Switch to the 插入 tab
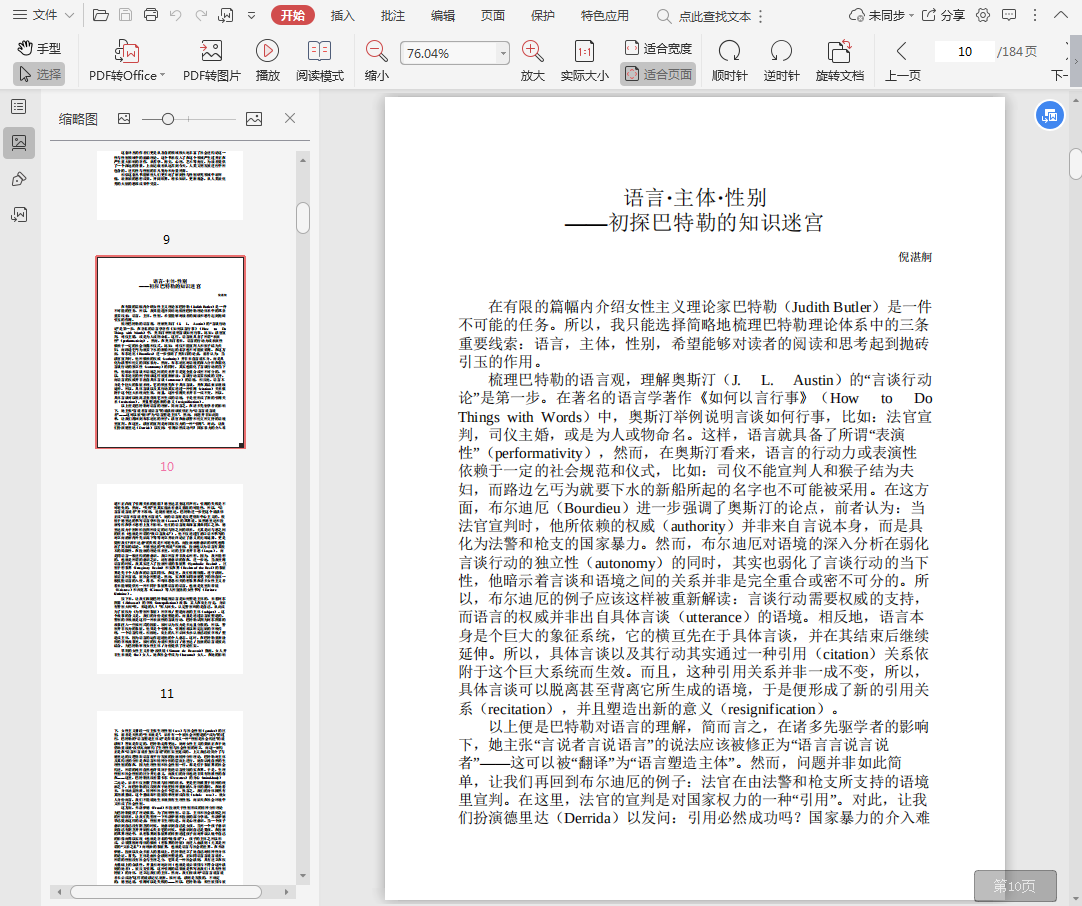Screen dimensions: 1082x906 click(342, 15)
